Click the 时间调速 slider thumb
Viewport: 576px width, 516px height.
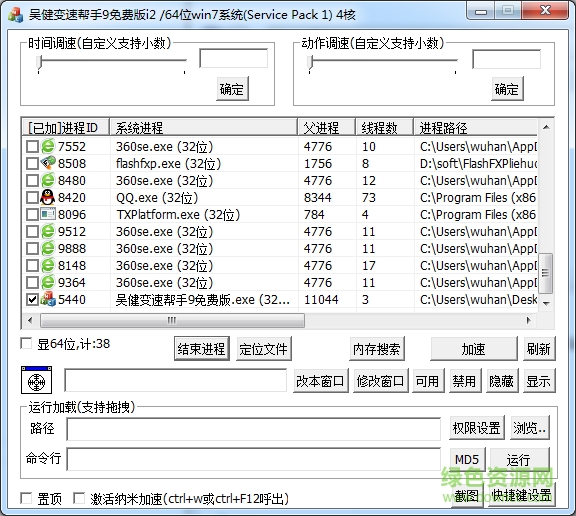click(x=39, y=62)
